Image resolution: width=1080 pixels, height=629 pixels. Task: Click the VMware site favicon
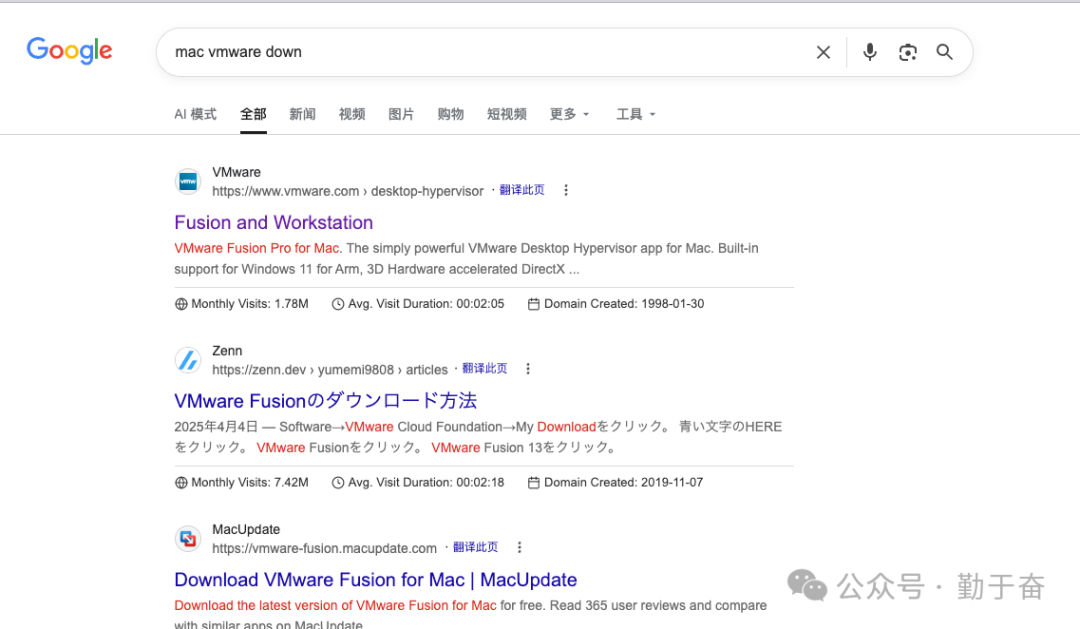click(188, 182)
